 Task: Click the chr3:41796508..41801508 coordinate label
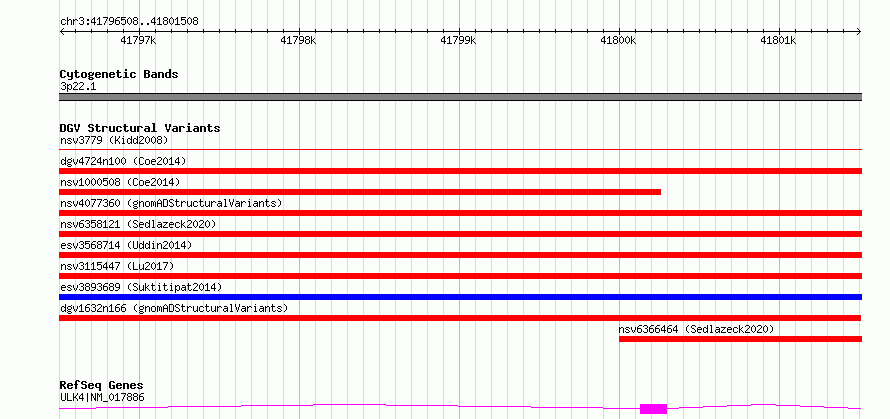pyautogui.click(x=129, y=22)
